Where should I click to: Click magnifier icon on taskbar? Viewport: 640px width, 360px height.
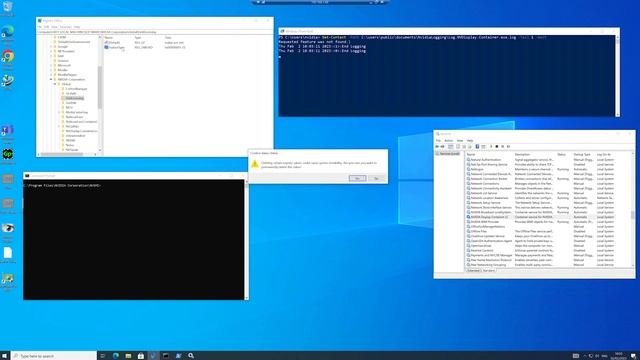pos(191,356)
